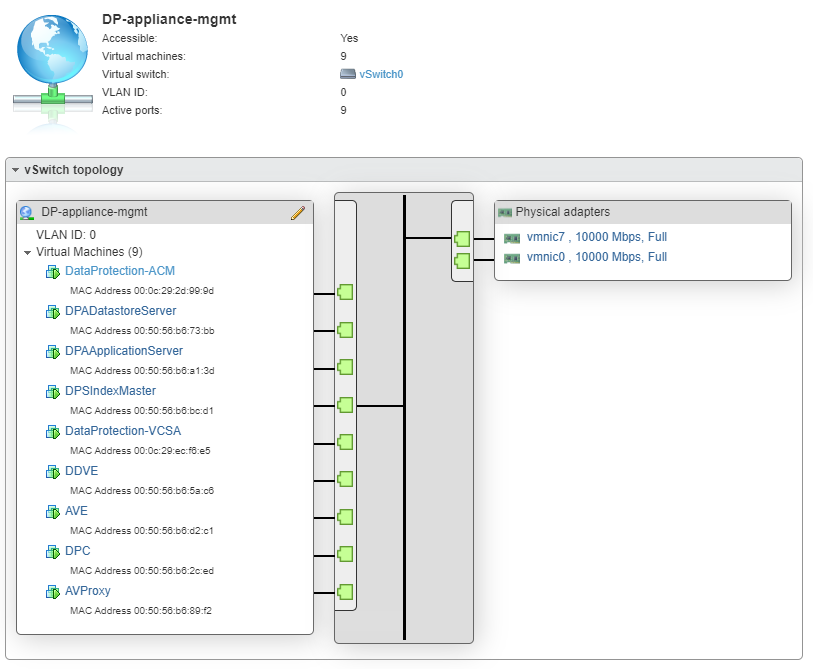
Task: Click the VM icon beside DataProtection-ACM
Action: 53,272
